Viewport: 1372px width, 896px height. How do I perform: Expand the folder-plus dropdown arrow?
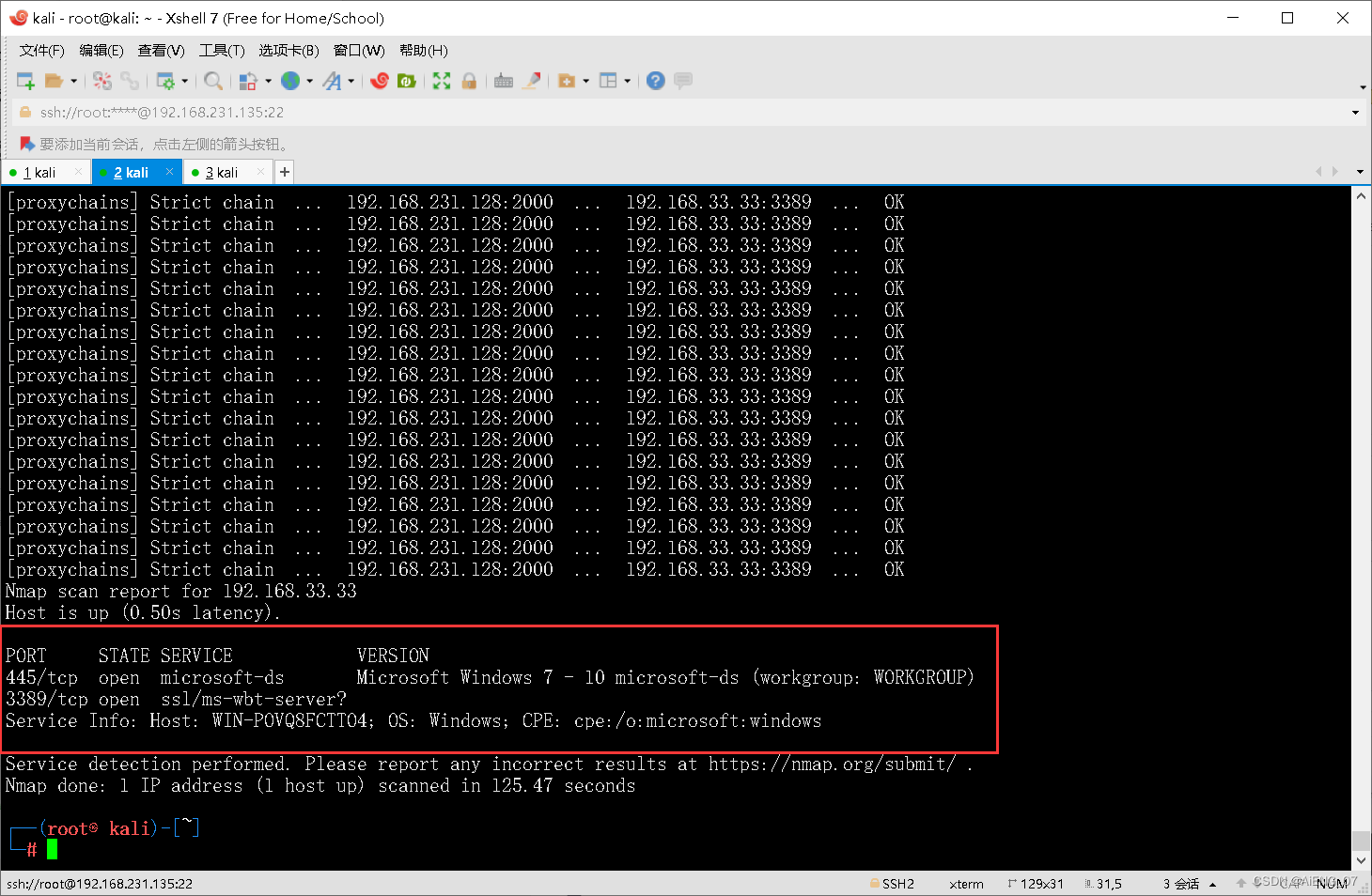[585, 81]
